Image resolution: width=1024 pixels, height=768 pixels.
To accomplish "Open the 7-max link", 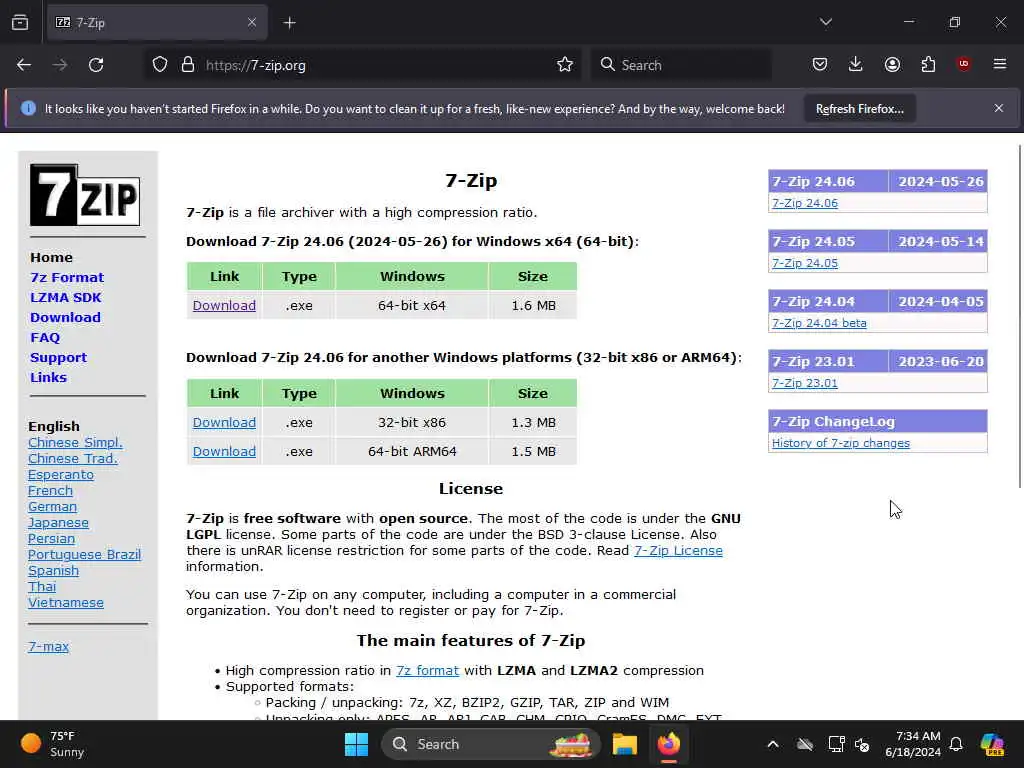I will point(48,647).
